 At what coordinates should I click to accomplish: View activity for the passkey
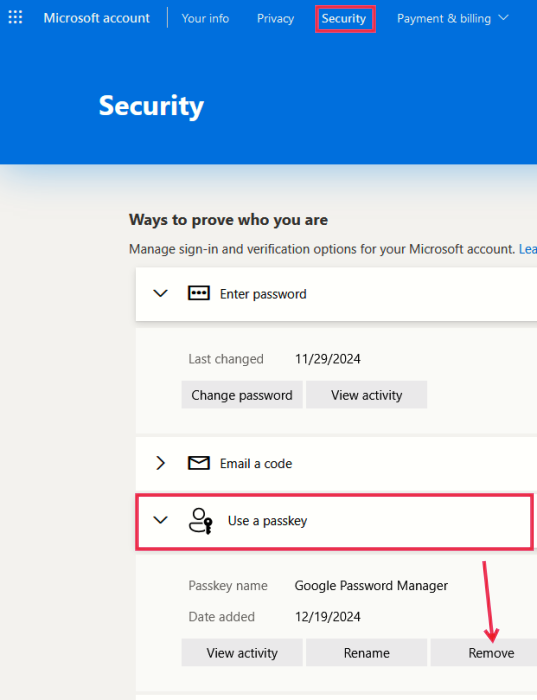tap(242, 653)
